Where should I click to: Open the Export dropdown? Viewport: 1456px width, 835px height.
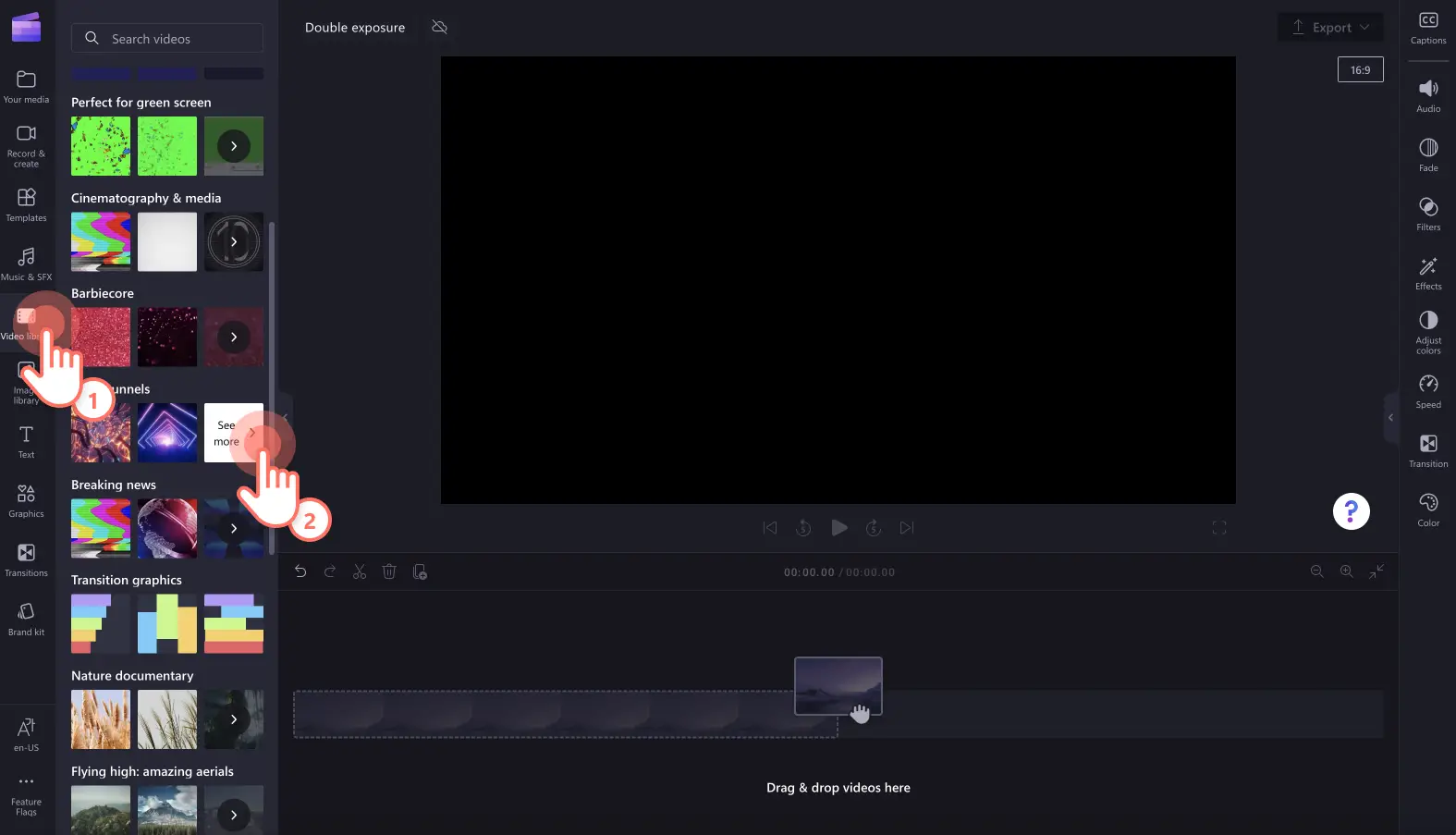point(1330,28)
